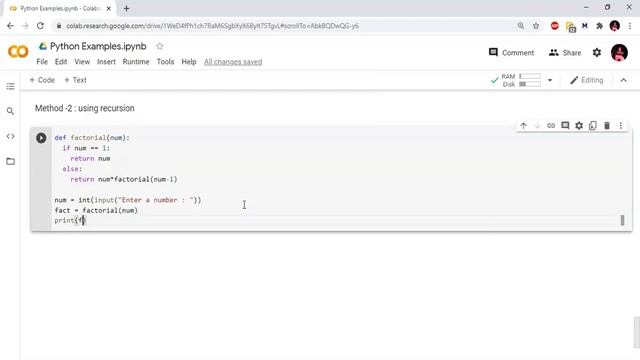Reload the browser page
Screen dimensions: 640x360
(40, 26)
